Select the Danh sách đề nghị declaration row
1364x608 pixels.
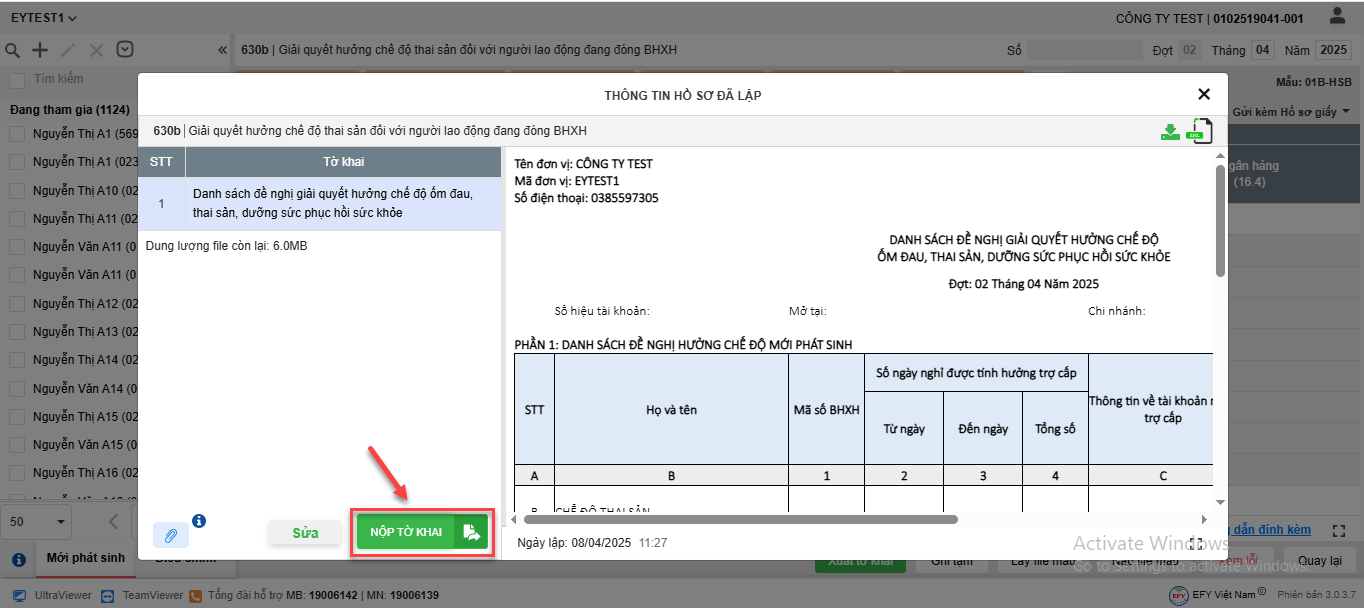[x=320, y=203]
